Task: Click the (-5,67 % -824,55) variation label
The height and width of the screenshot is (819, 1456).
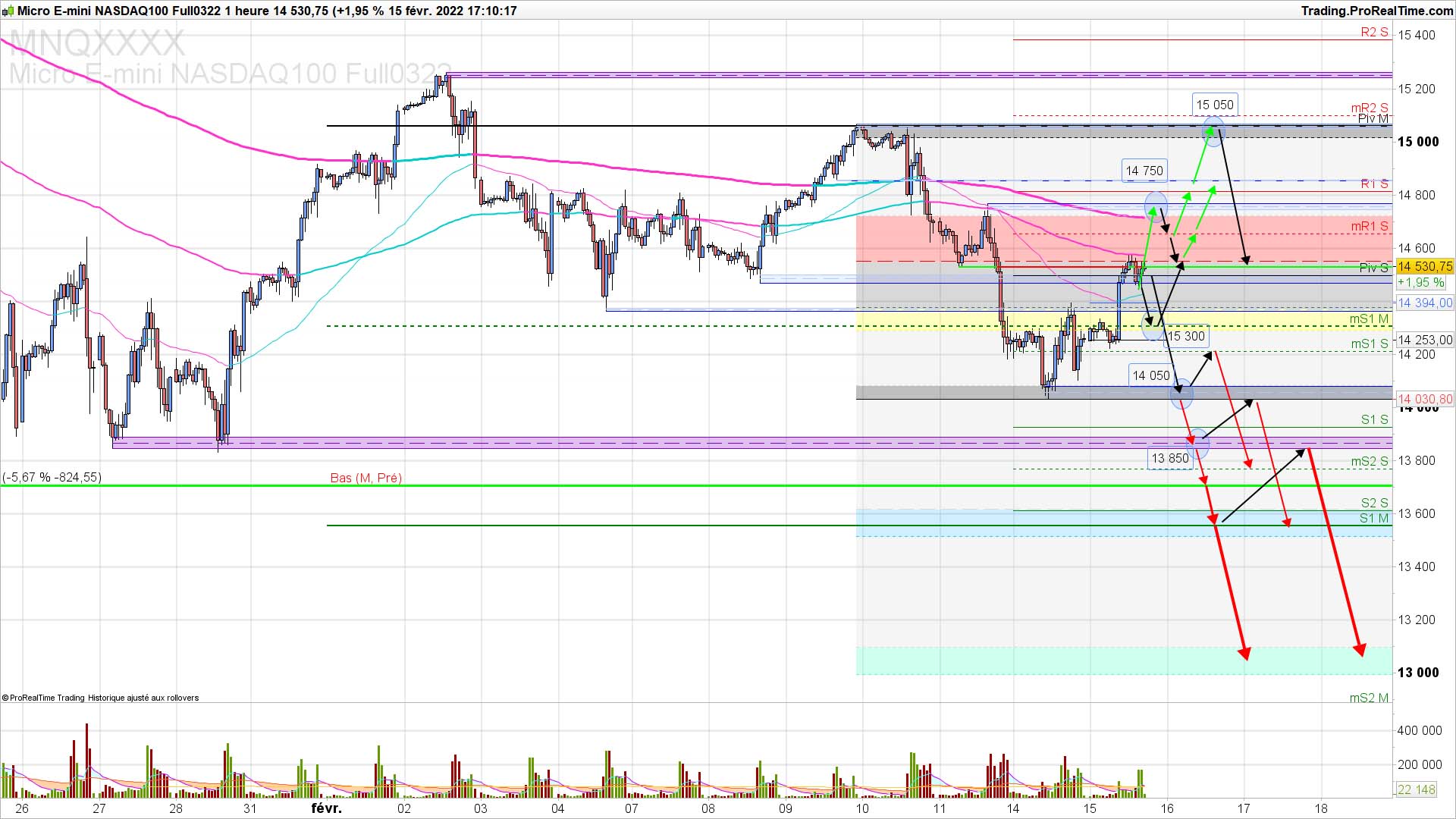Action: tap(52, 477)
